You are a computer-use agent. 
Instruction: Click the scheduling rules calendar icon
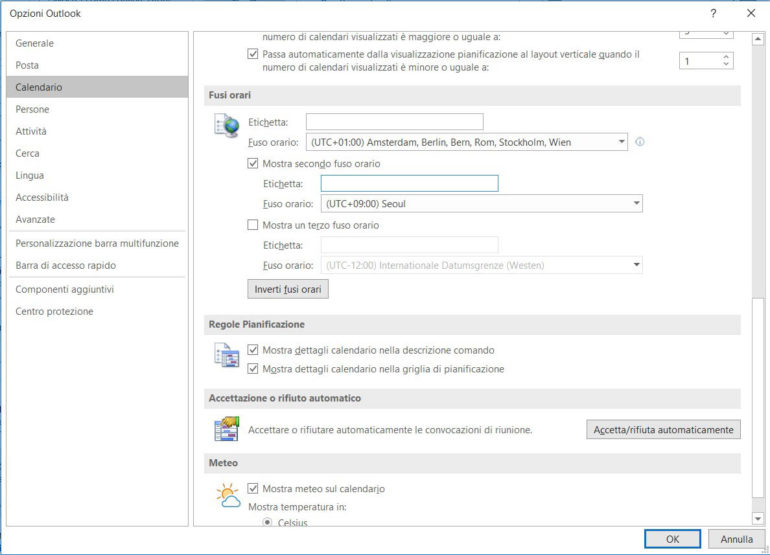pyautogui.click(x=226, y=355)
